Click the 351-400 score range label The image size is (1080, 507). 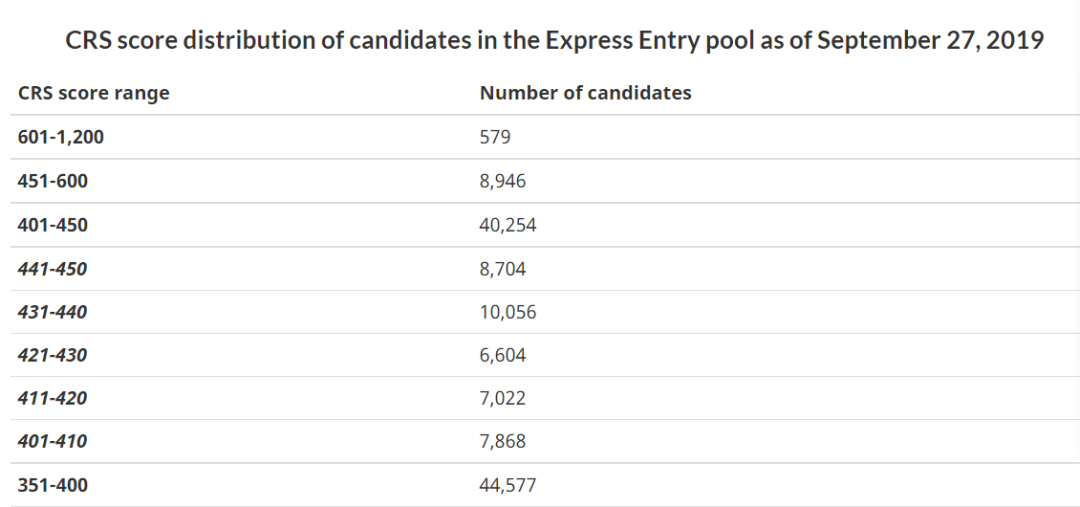coord(53,485)
